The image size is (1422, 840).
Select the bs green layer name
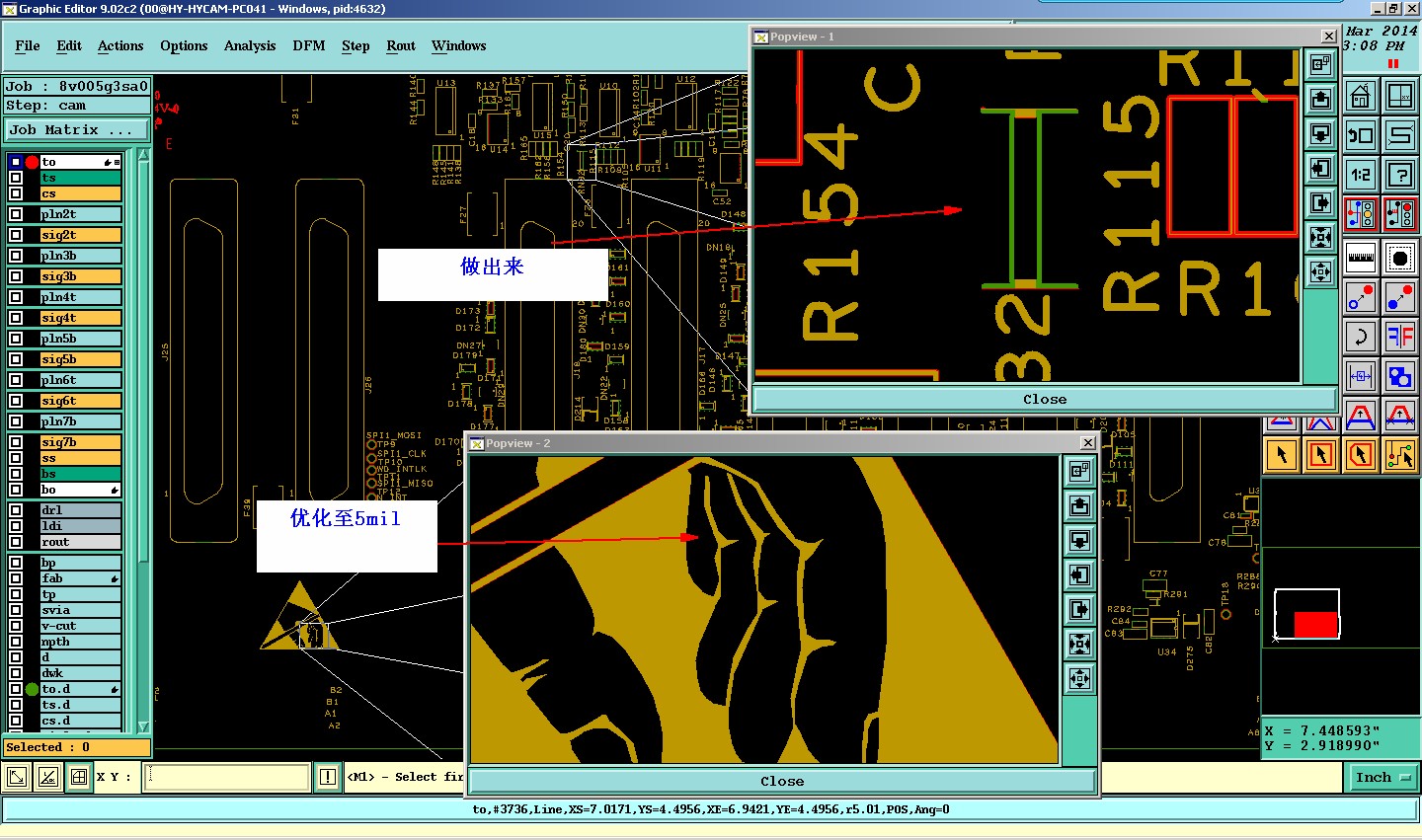[x=81, y=474]
